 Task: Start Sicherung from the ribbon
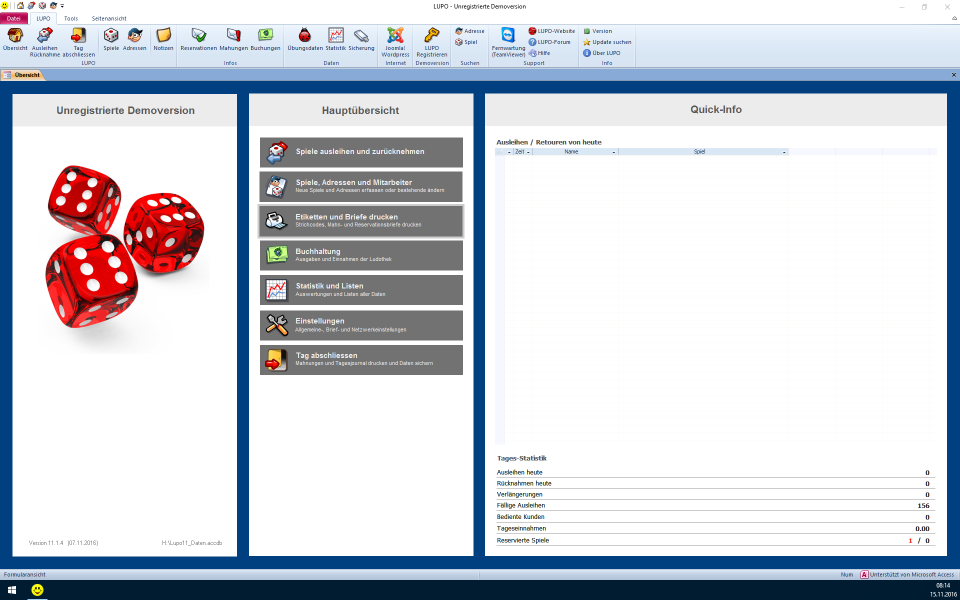tap(361, 39)
